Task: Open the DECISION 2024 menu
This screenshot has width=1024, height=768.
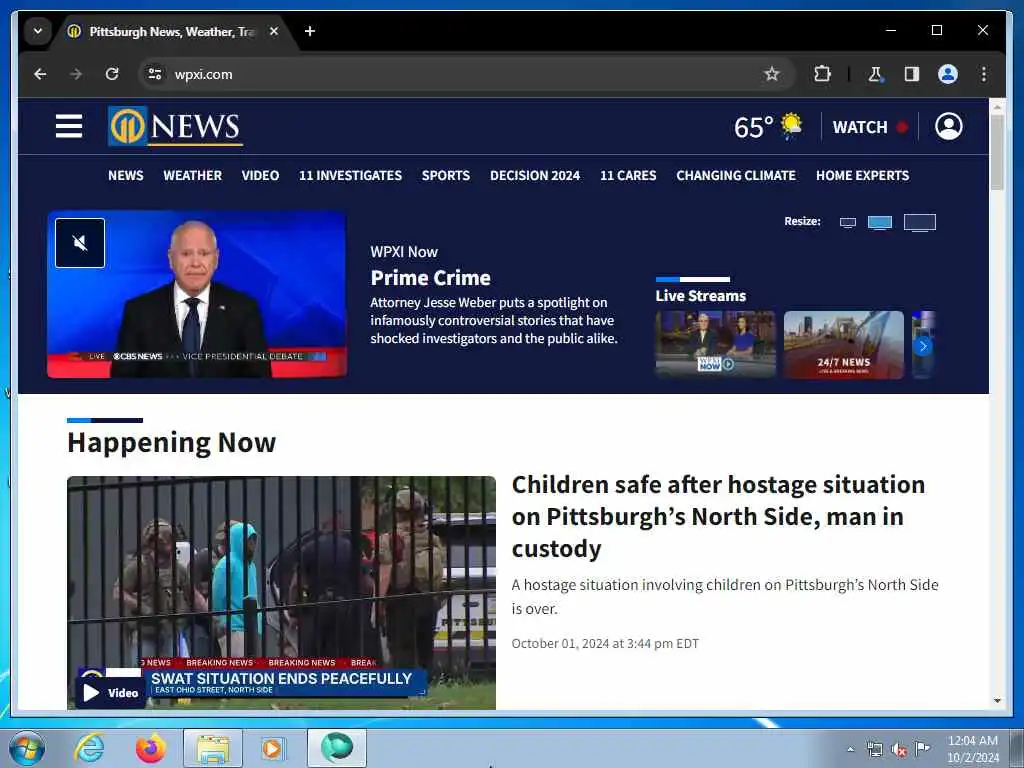Action: (535, 175)
